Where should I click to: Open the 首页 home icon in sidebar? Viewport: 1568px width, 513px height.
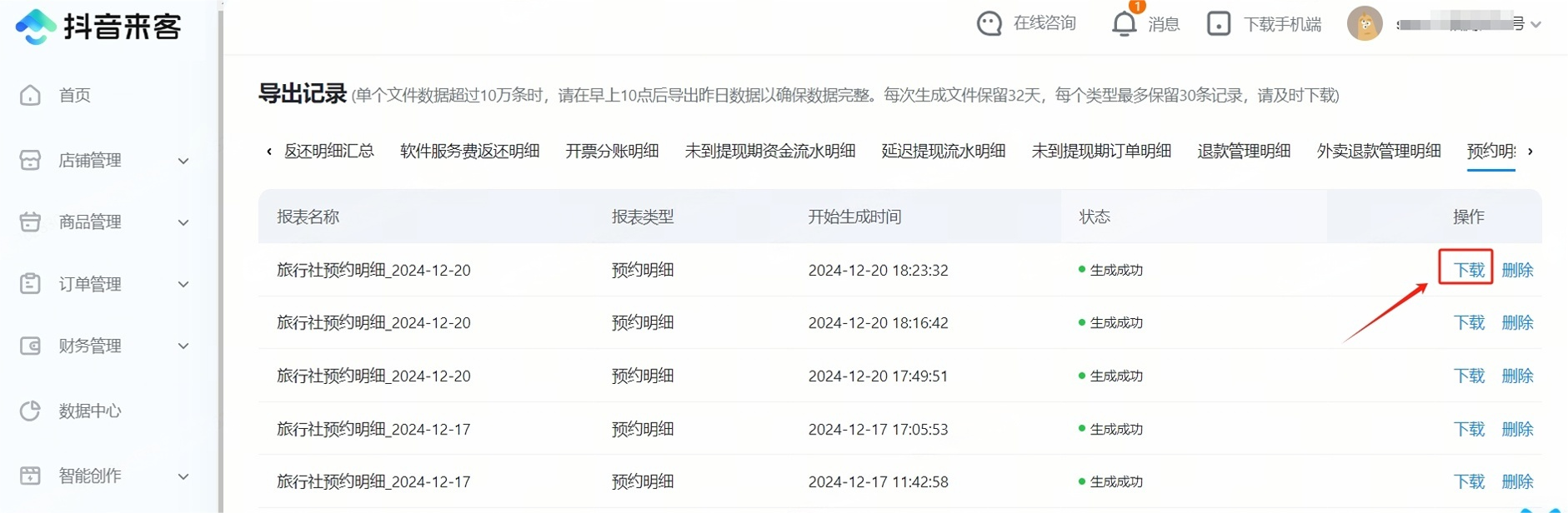pos(30,95)
